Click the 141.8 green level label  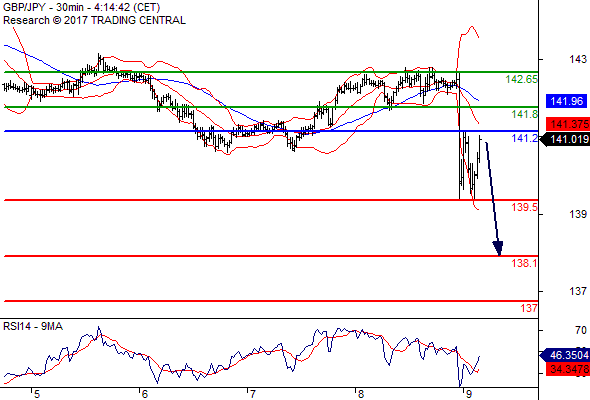(x=525, y=114)
